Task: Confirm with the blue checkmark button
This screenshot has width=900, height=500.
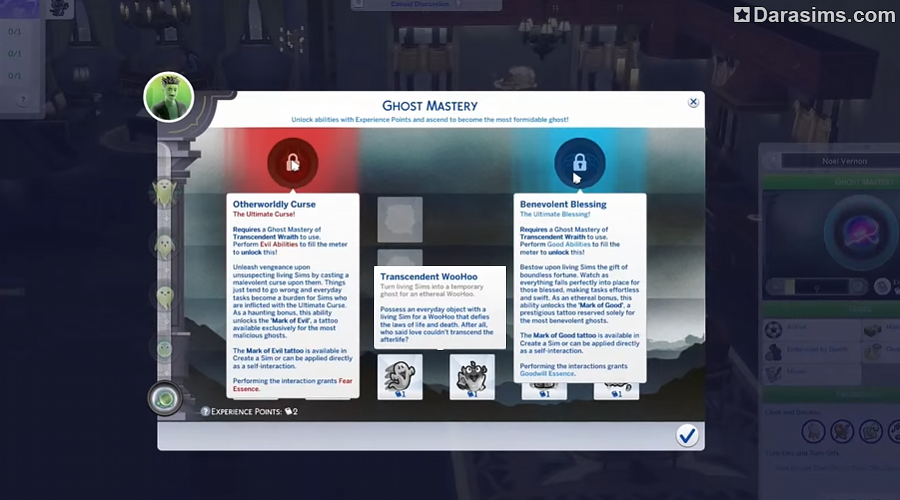Action: (x=686, y=436)
